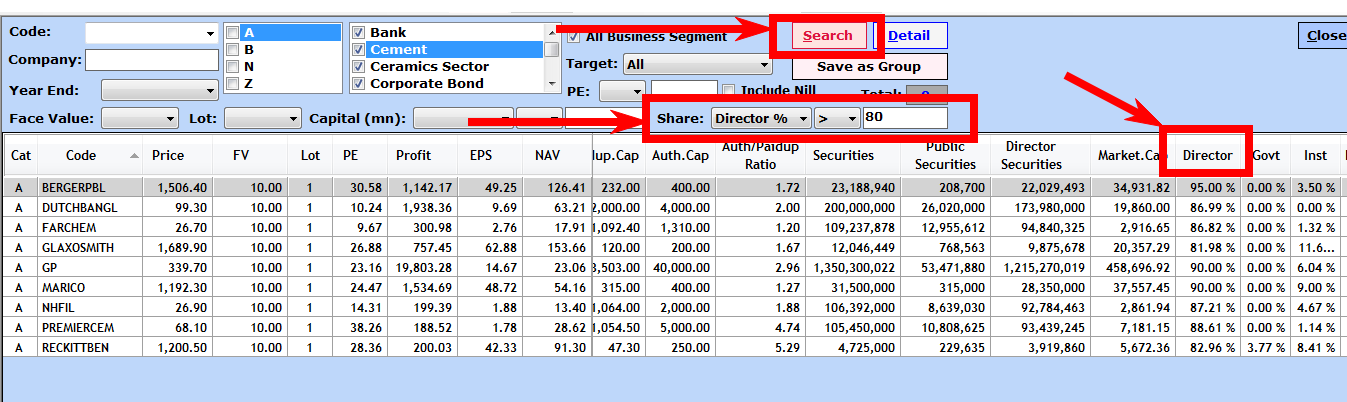The width and height of the screenshot is (1347, 402).
Task: Click the Detail button
Action: tap(909, 36)
